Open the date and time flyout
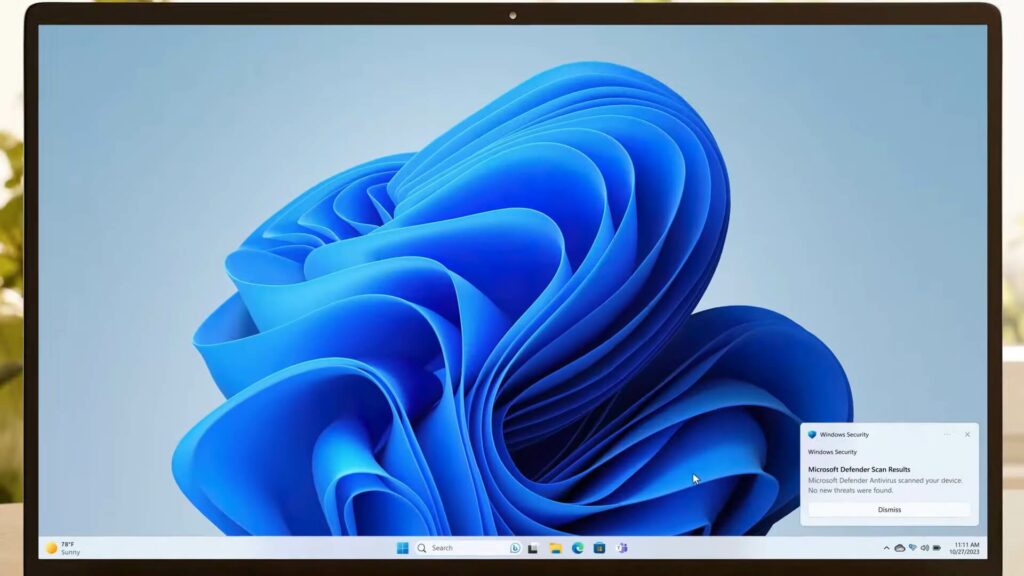Viewport: 1024px width, 576px height. tap(965, 548)
